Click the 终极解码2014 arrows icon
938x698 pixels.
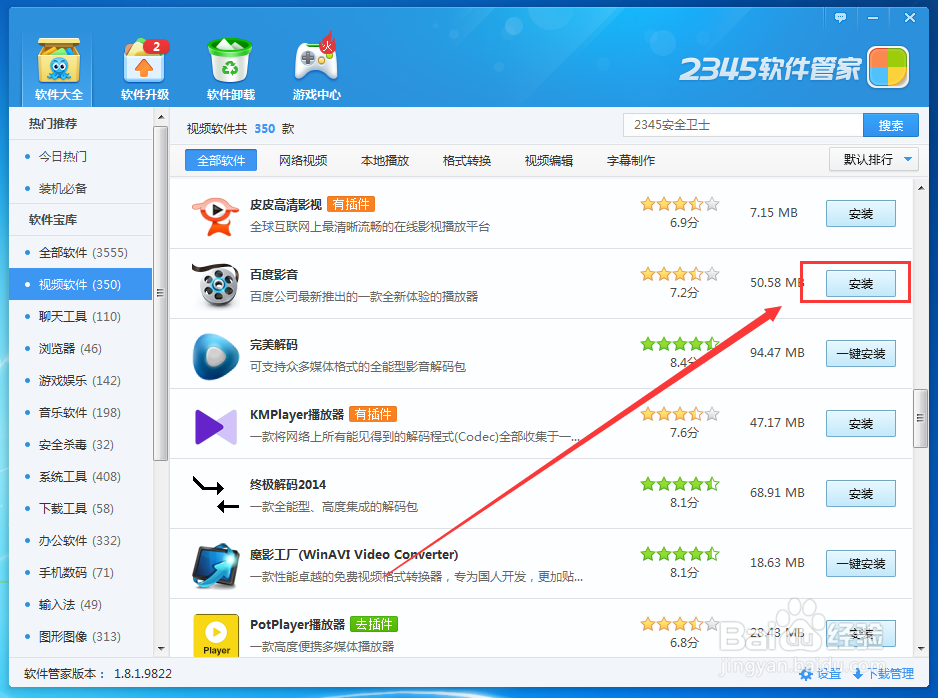215,495
